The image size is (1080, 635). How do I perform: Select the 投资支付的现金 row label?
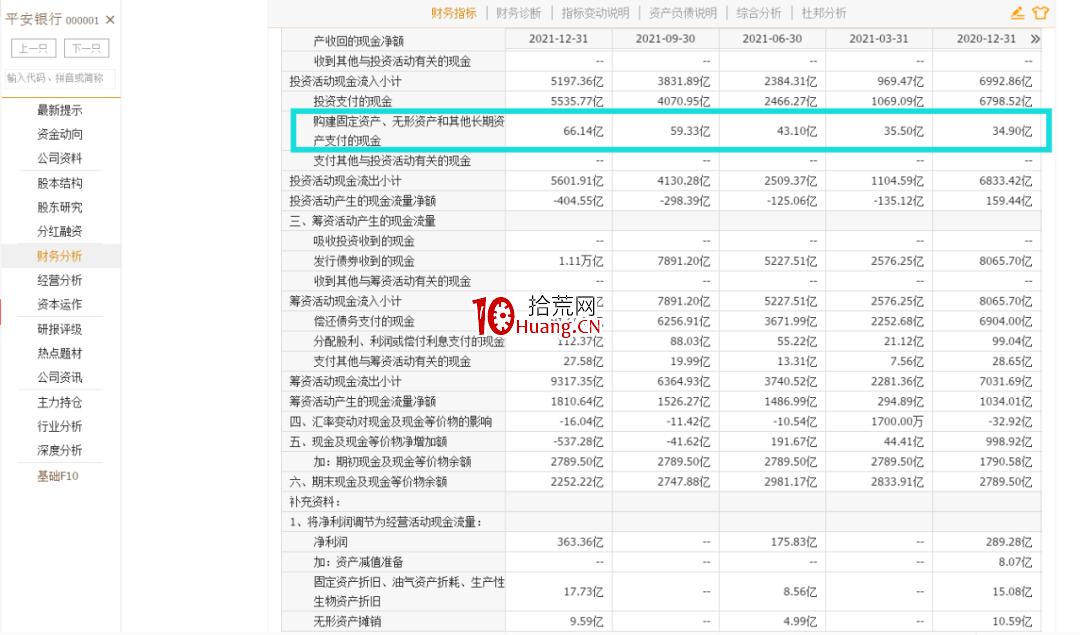(353, 101)
